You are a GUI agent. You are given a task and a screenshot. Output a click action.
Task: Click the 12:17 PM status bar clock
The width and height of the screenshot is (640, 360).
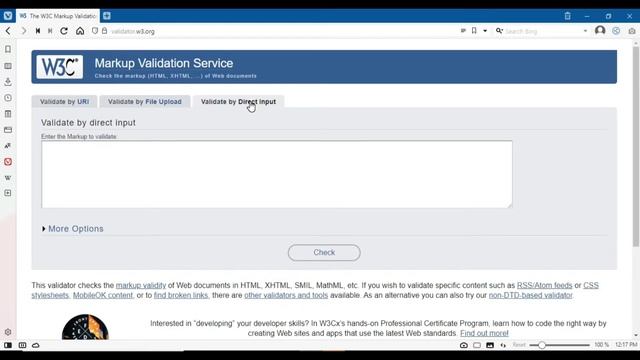coord(626,345)
